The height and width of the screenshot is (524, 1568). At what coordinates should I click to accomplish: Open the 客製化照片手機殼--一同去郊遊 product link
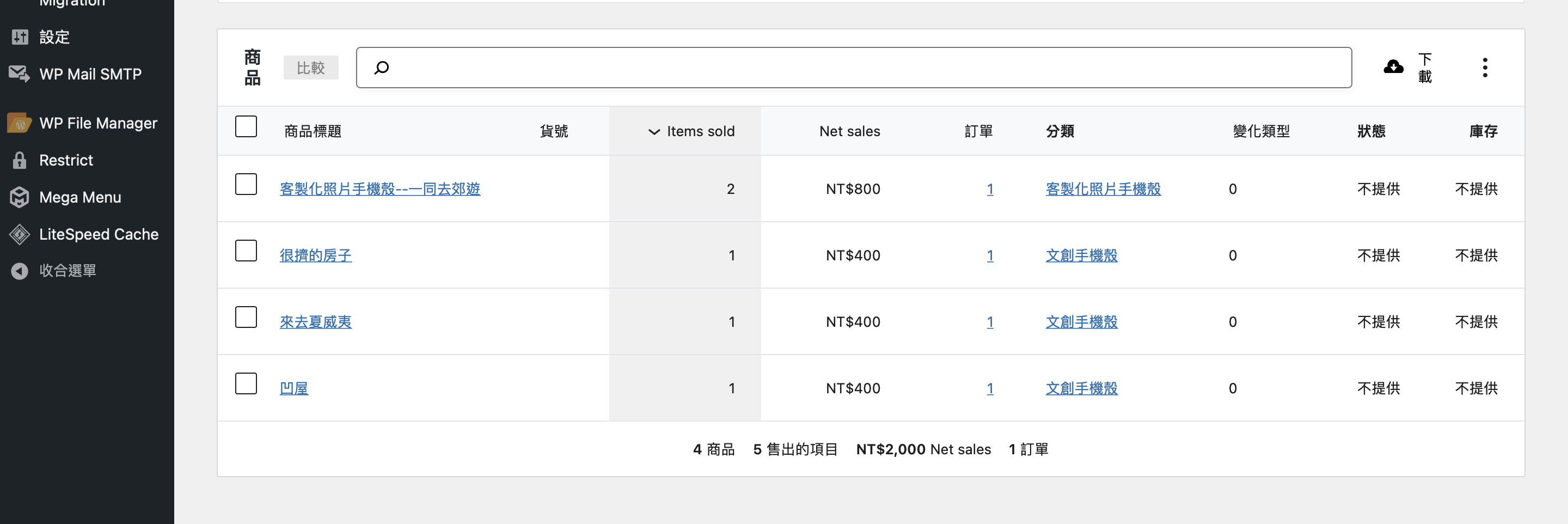click(380, 189)
